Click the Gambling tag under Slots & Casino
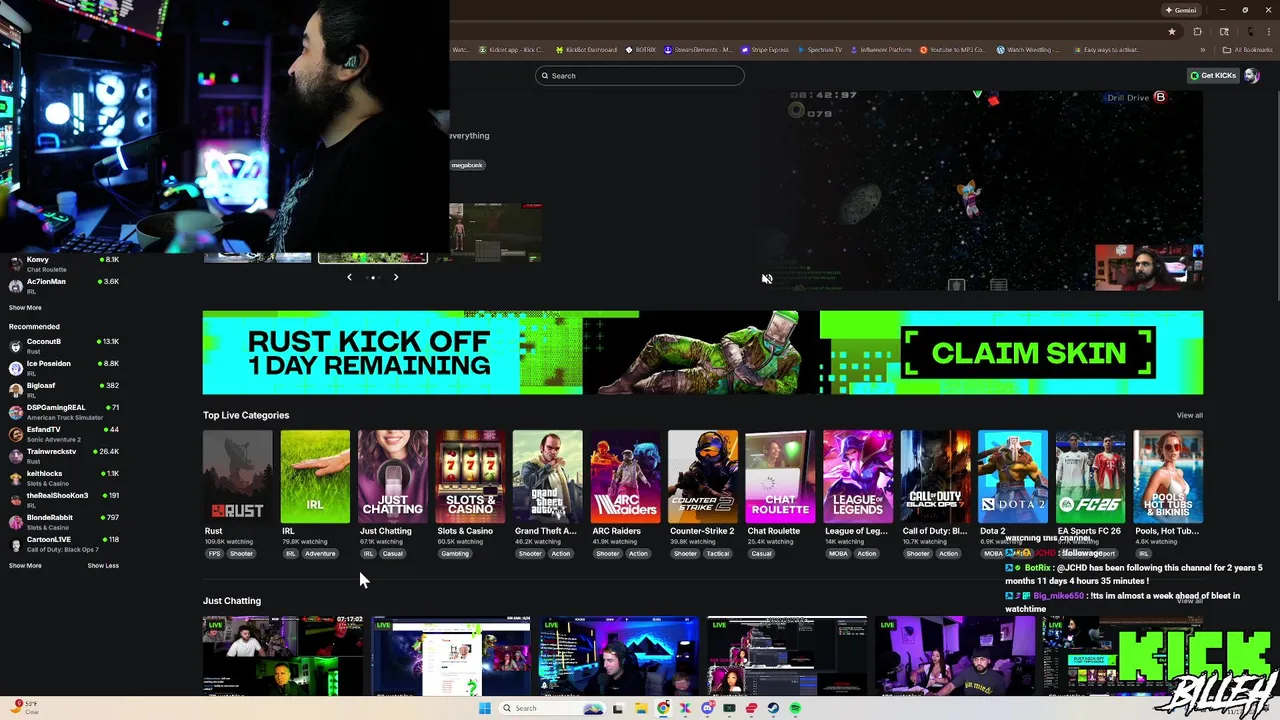Viewport: 1280px width, 720px height. coord(455,553)
